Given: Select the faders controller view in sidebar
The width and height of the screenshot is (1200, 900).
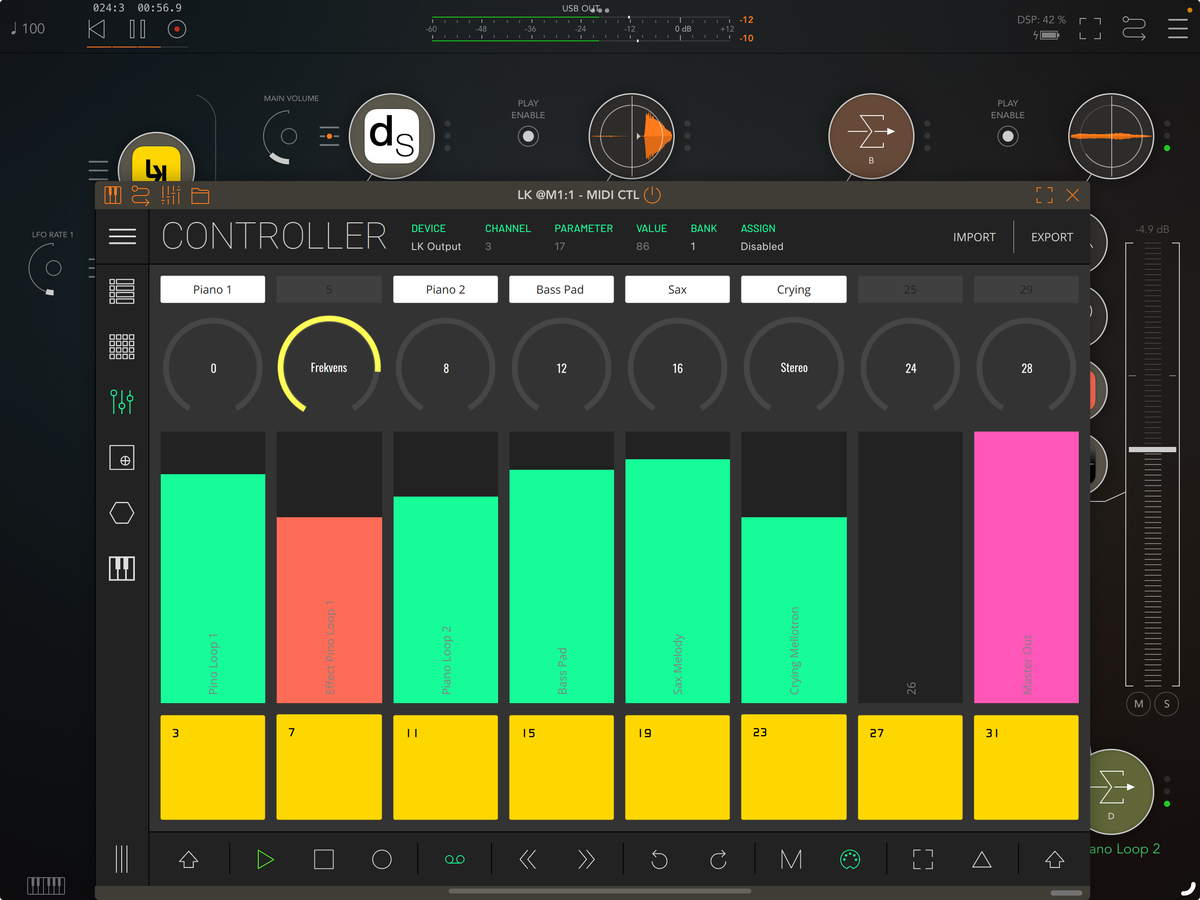Looking at the screenshot, I should pos(122,402).
